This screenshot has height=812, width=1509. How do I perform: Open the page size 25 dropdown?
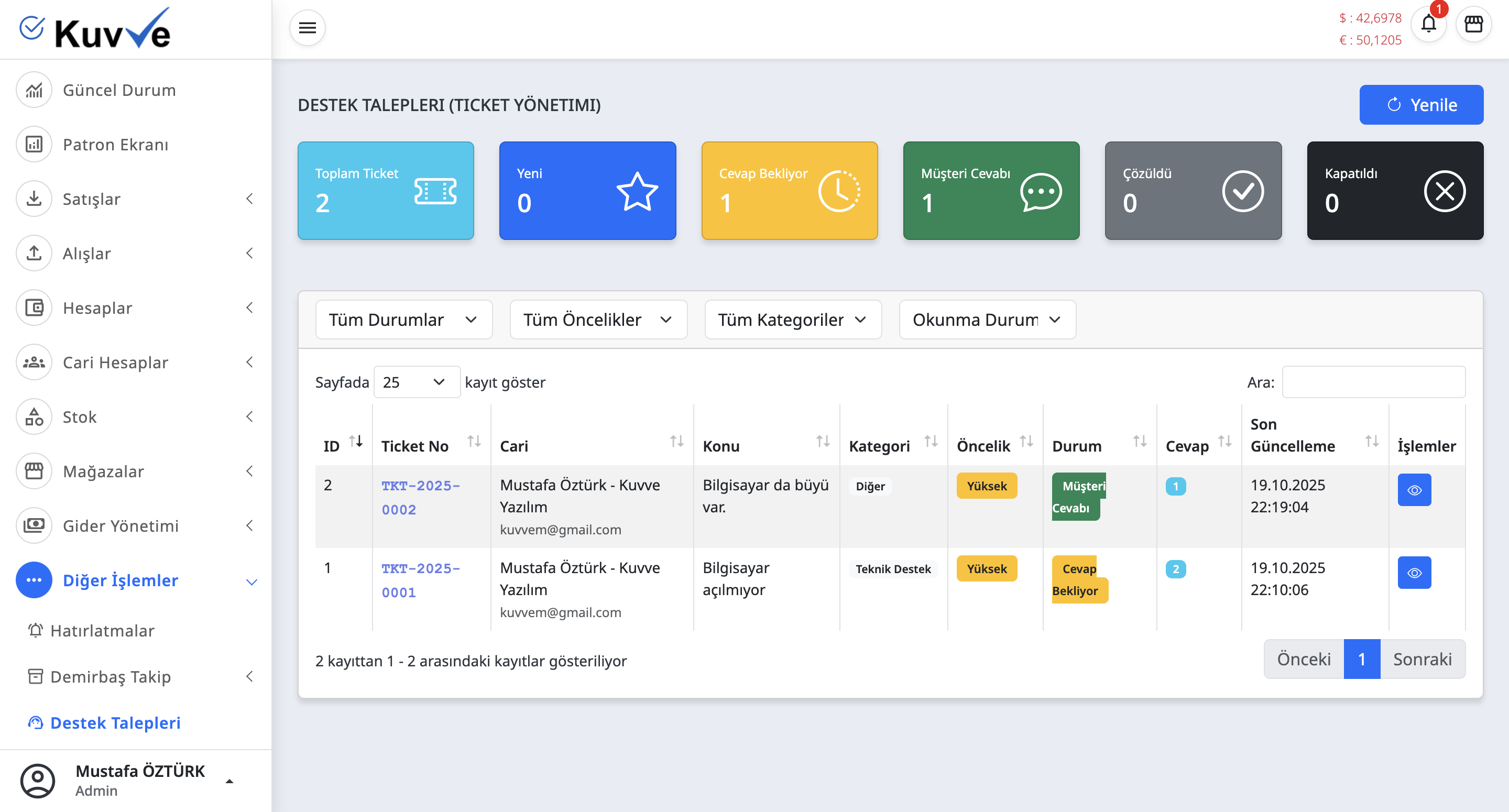pyautogui.click(x=416, y=382)
